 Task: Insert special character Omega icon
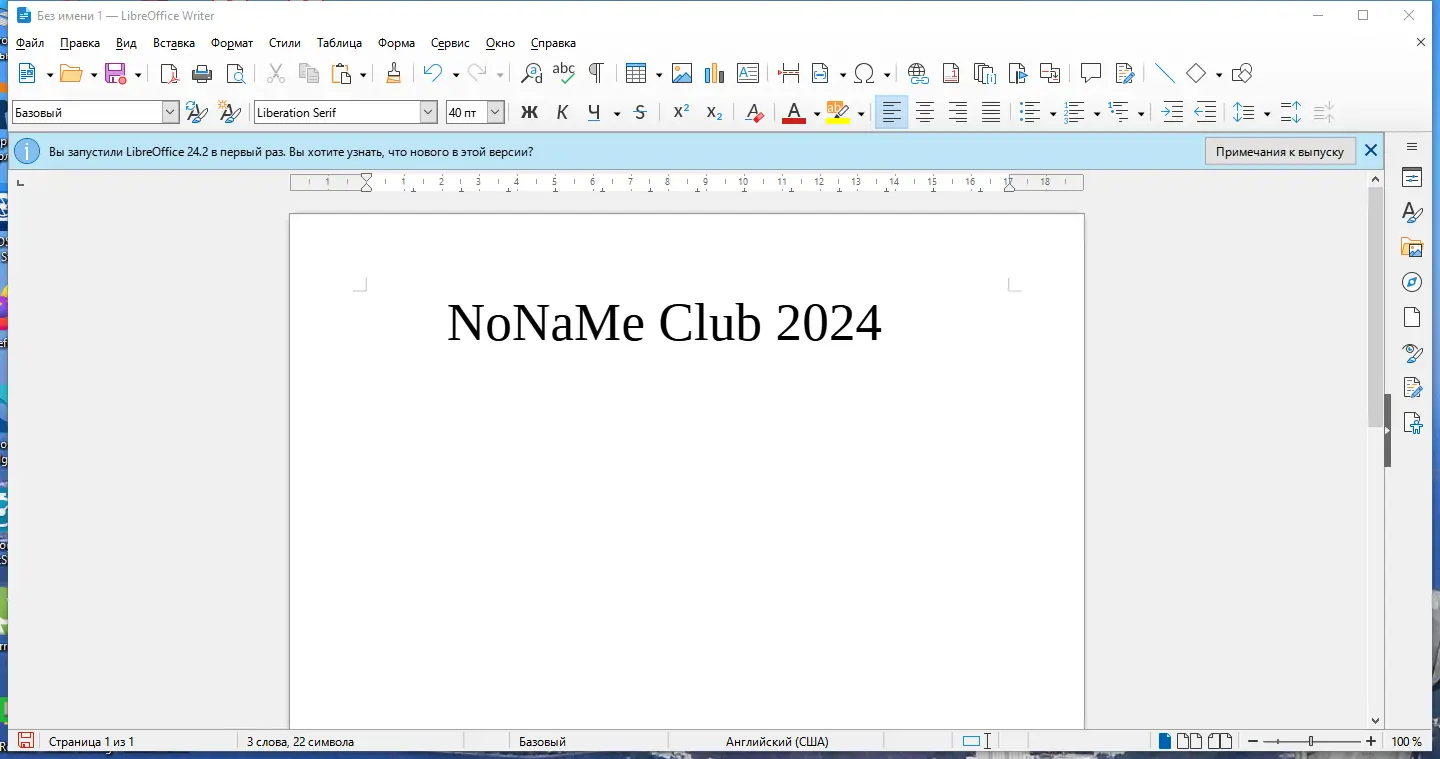click(x=865, y=73)
